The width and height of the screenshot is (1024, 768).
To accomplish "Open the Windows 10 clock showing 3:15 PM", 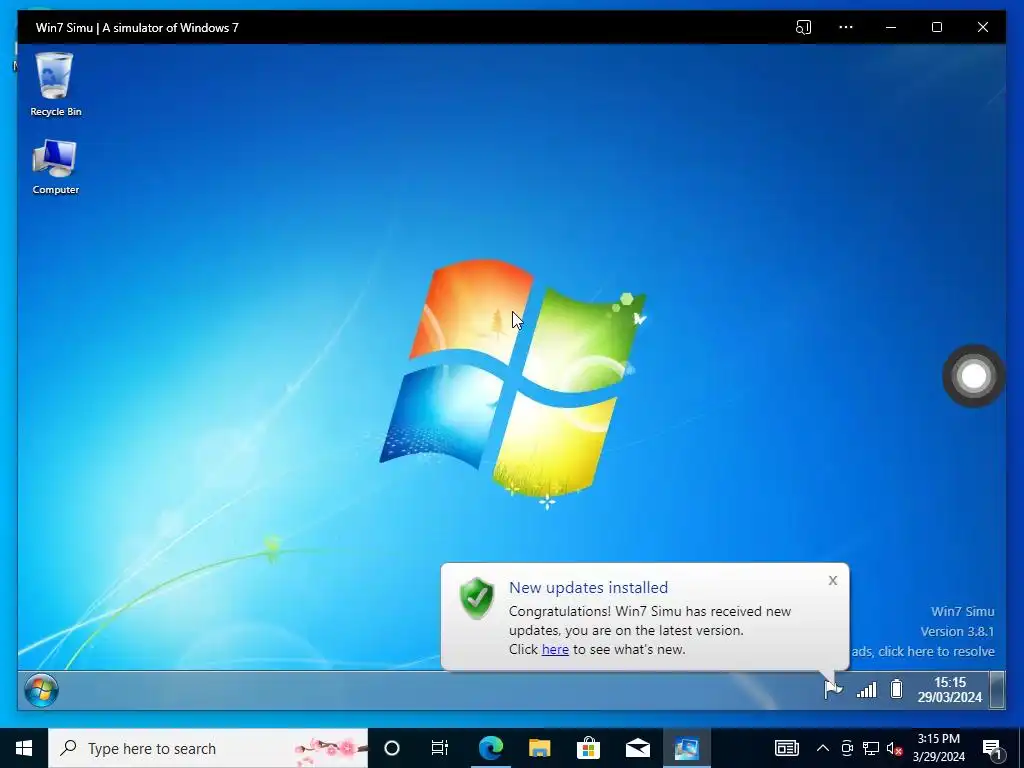I will (939, 748).
